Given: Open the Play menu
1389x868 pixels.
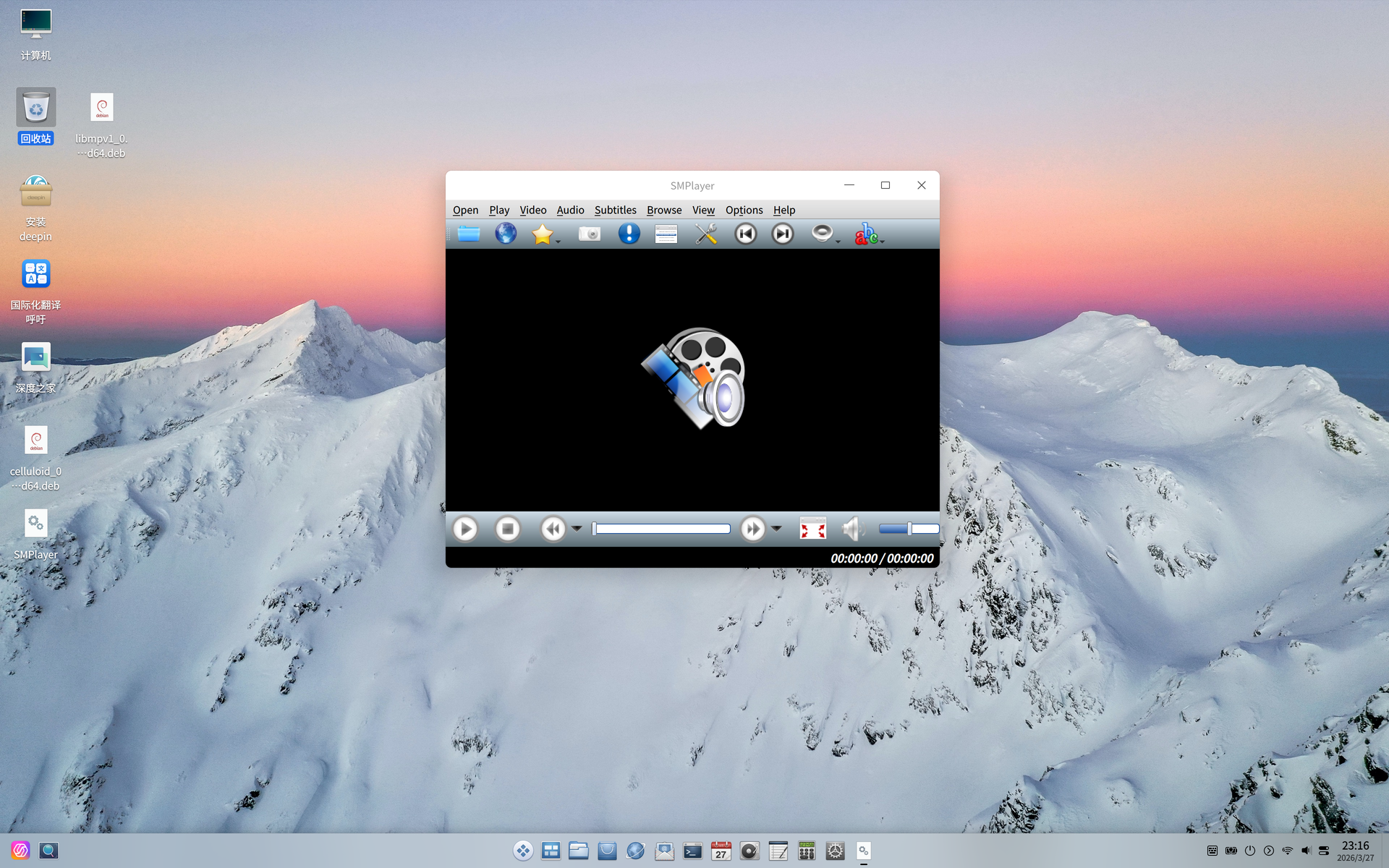Looking at the screenshot, I should (x=499, y=210).
